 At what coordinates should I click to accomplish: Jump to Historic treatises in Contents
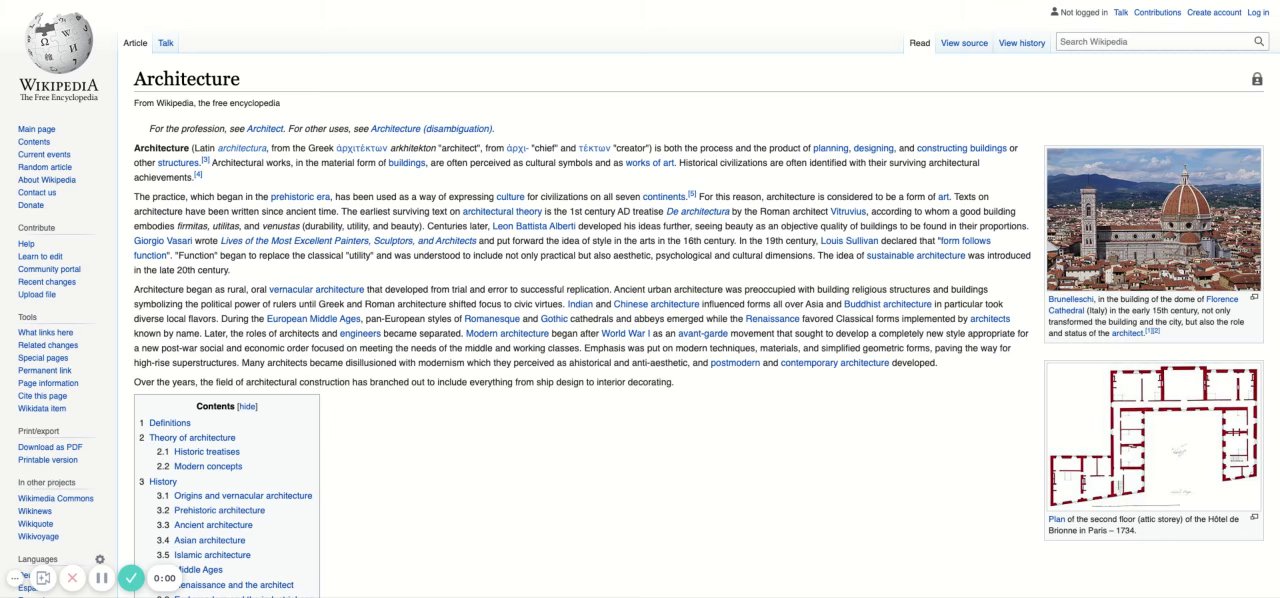207,452
